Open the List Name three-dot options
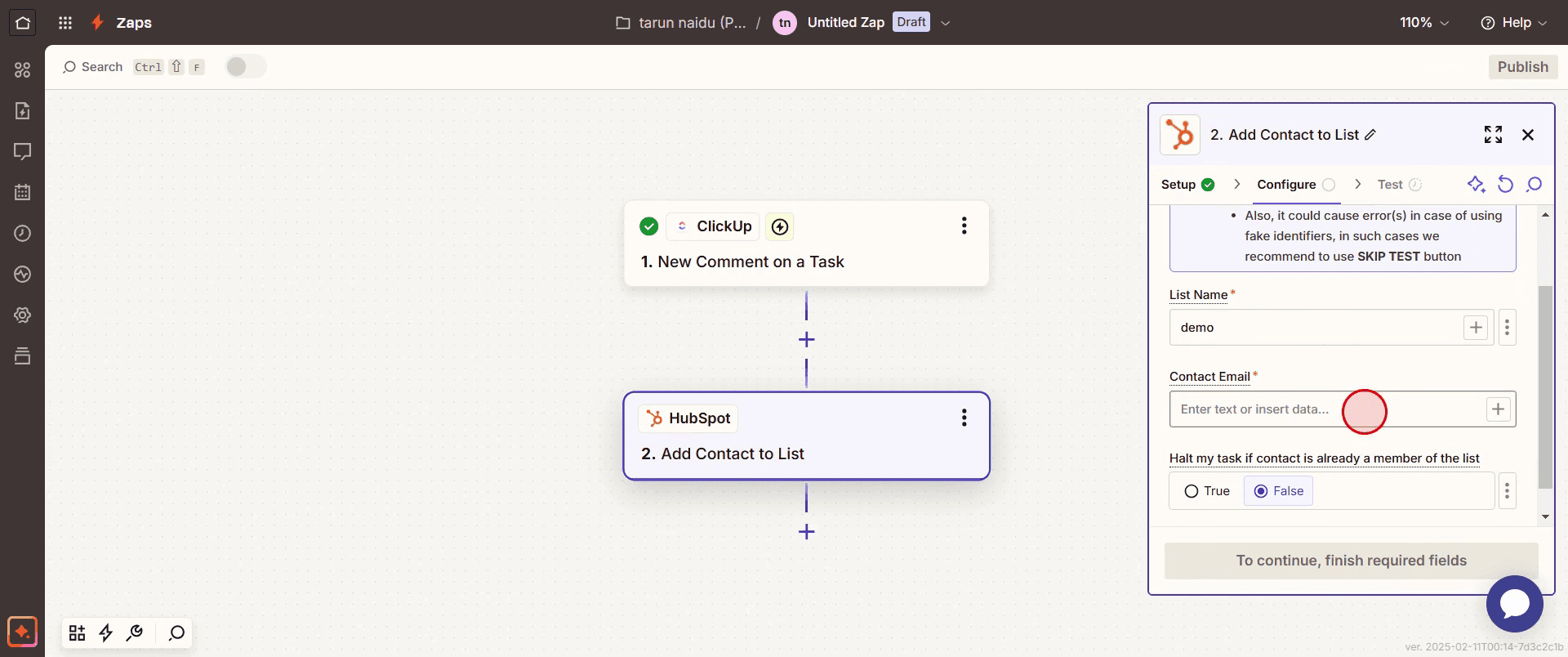The height and width of the screenshot is (657, 1568). pyautogui.click(x=1507, y=328)
